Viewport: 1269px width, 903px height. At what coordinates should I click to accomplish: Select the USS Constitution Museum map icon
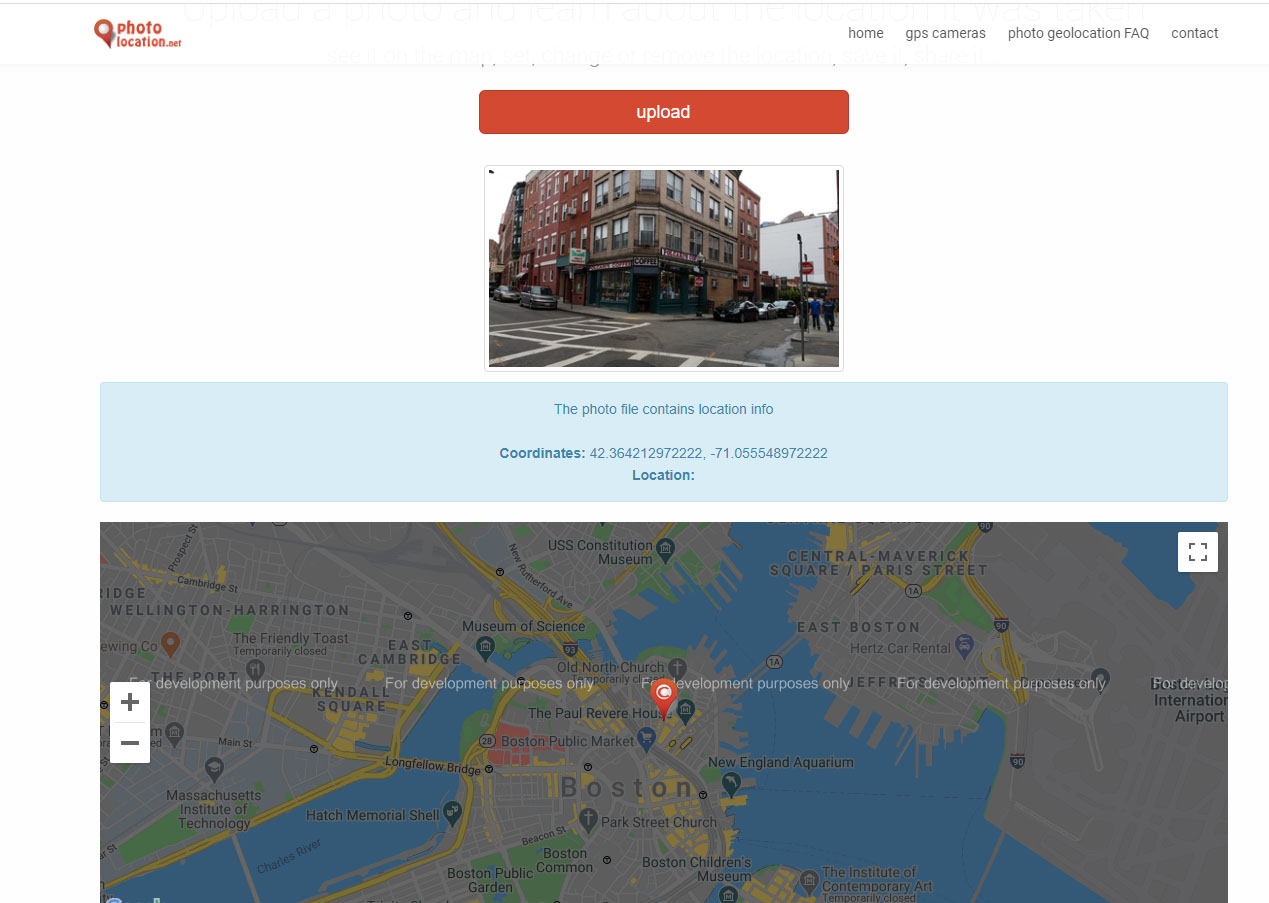pos(667,549)
